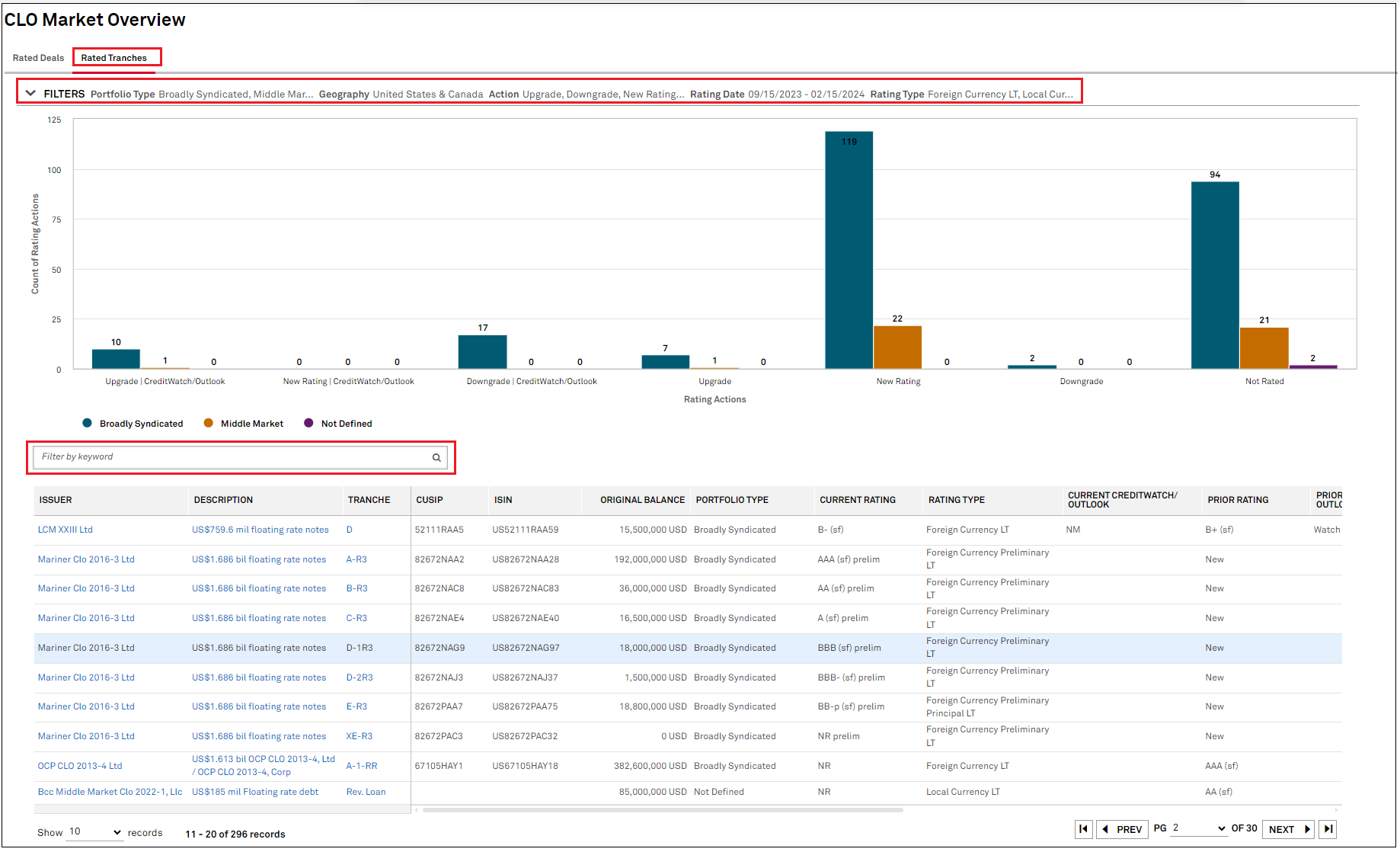
Task: Switch to the Rated Deals tab
Action: [x=38, y=58]
